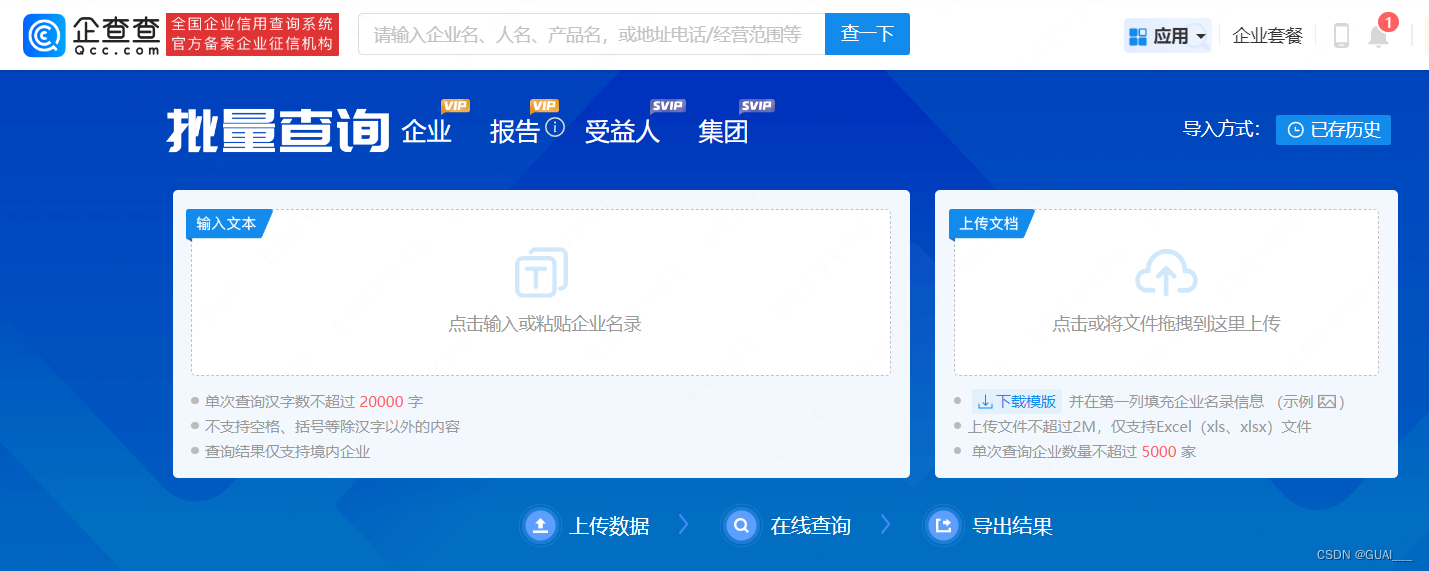Focus the company search input field
Screen dimensions: 1429x571
[x=591, y=34]
